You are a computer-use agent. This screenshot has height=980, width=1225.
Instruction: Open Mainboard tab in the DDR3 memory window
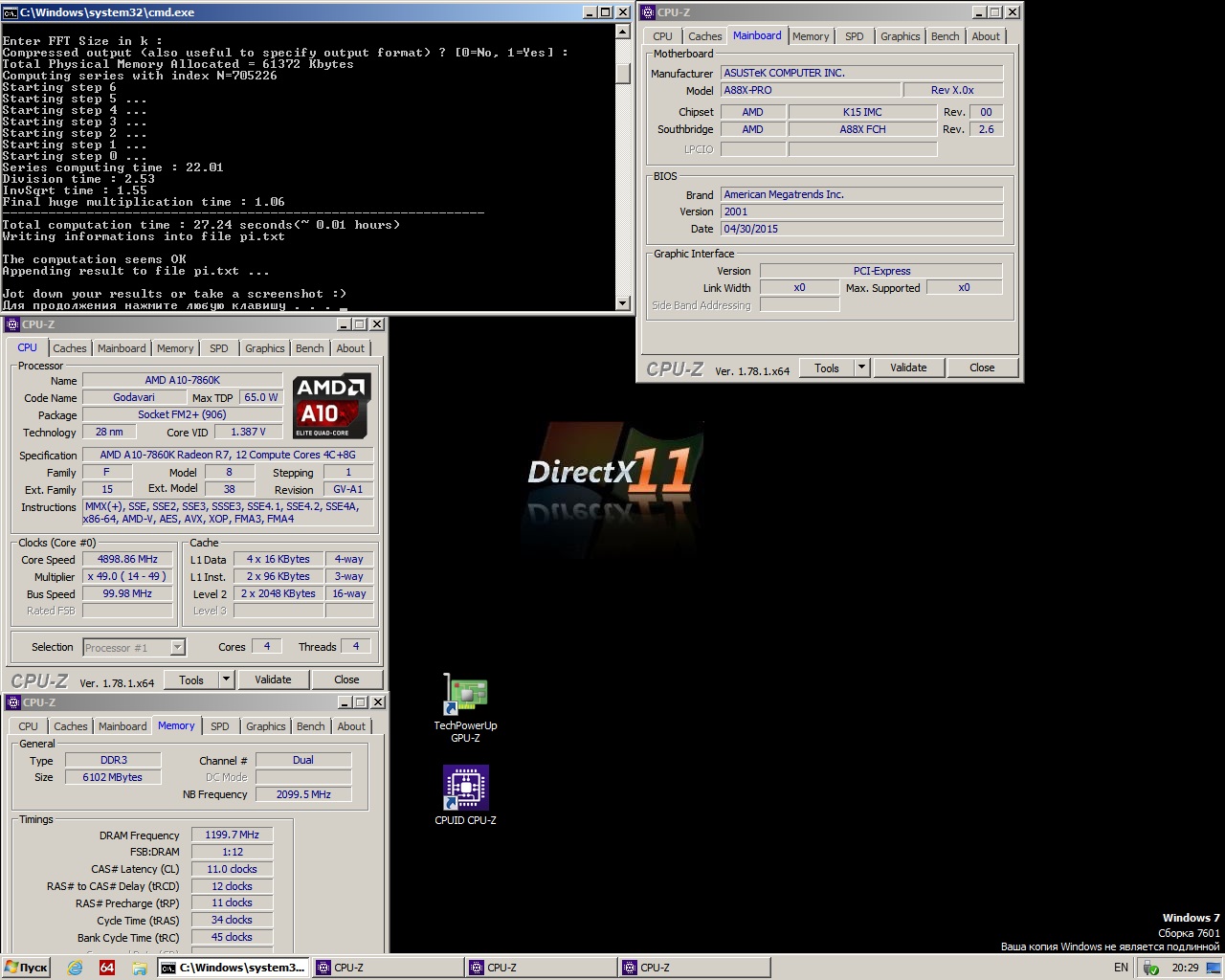click(122, 726)
